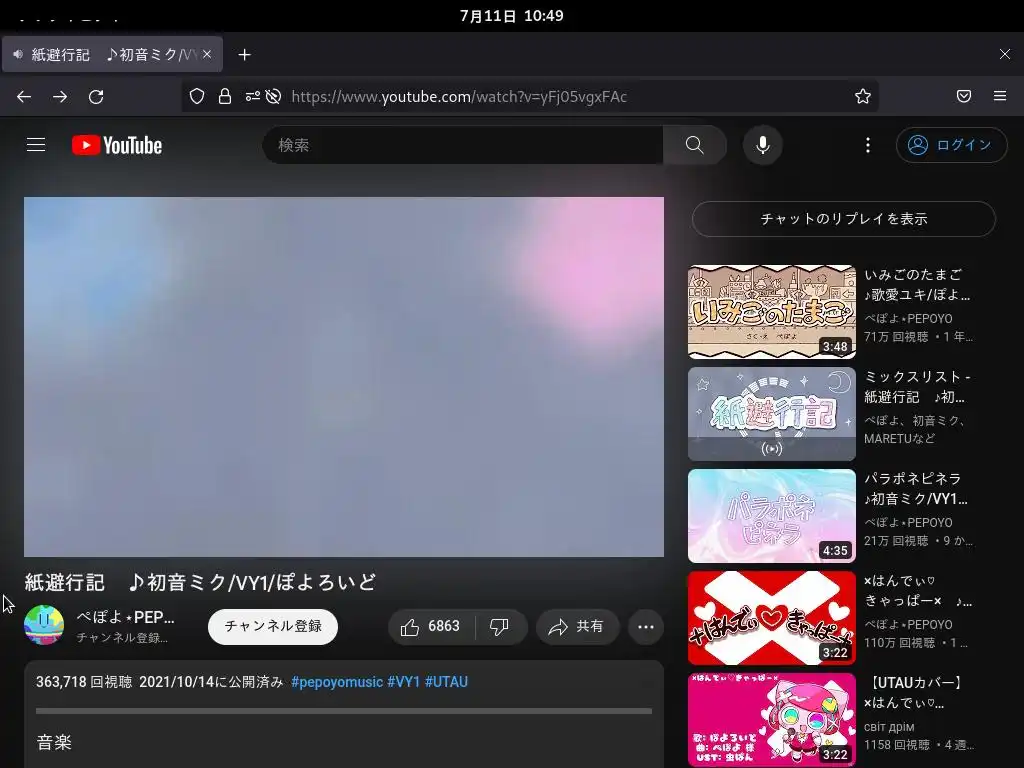Subscribe via チャンネル登録 button

[273, 627]
